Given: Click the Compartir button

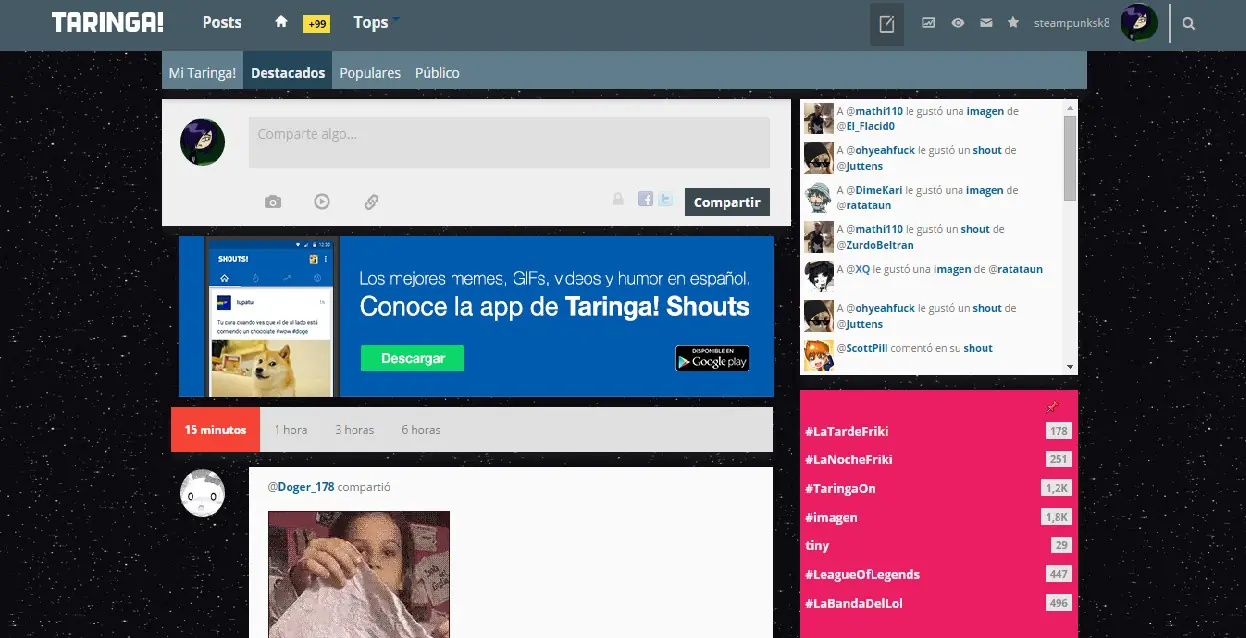Looking at the screenshot, I should (727, 202).
